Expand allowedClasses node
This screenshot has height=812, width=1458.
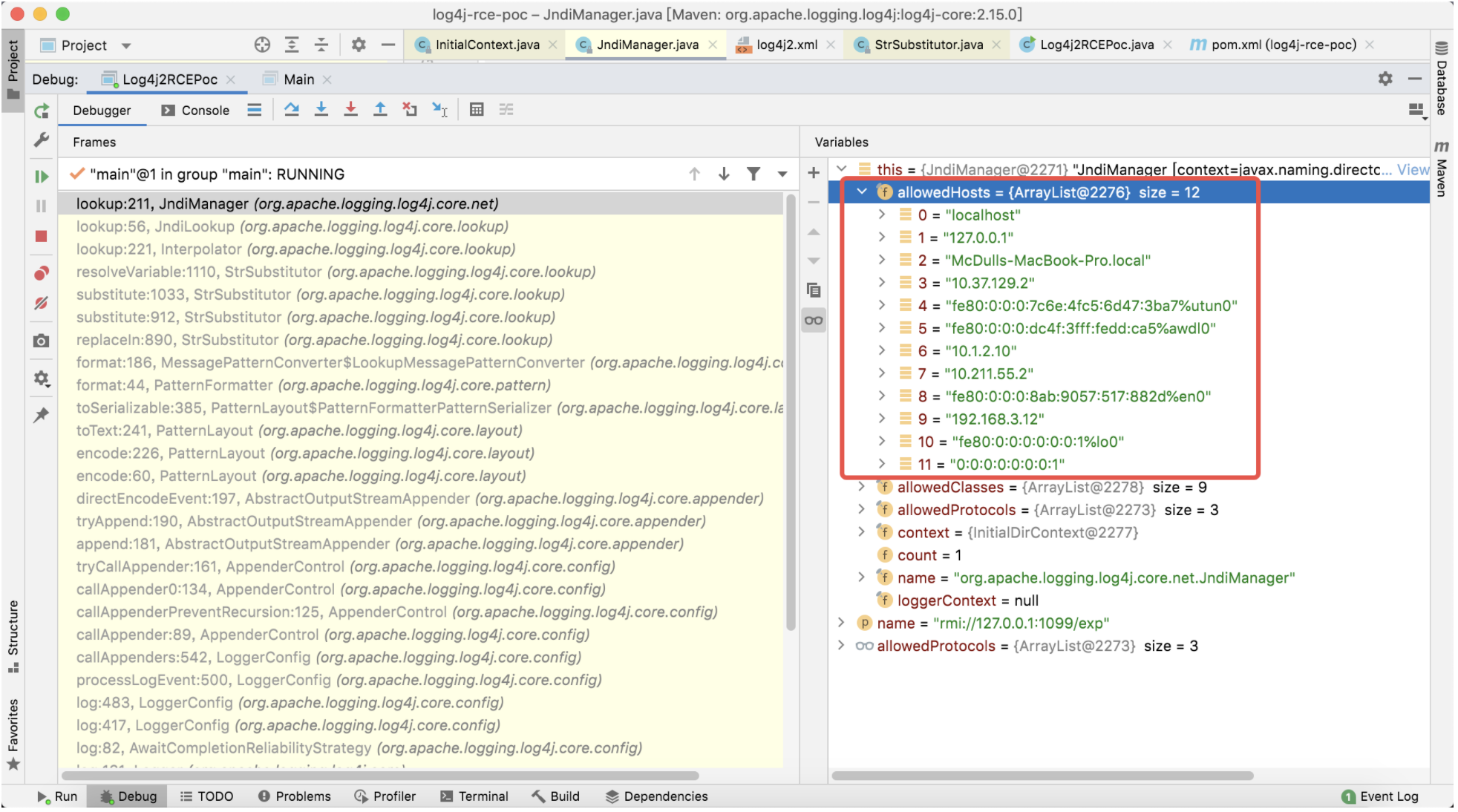(861, 487)
